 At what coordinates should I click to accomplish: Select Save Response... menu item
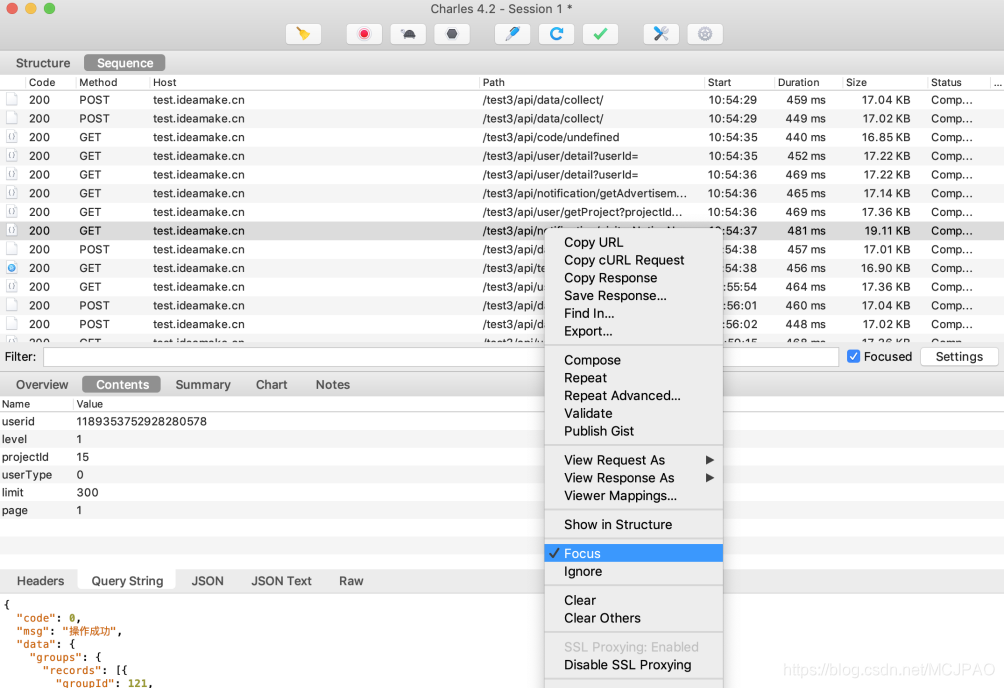point(615,295)
